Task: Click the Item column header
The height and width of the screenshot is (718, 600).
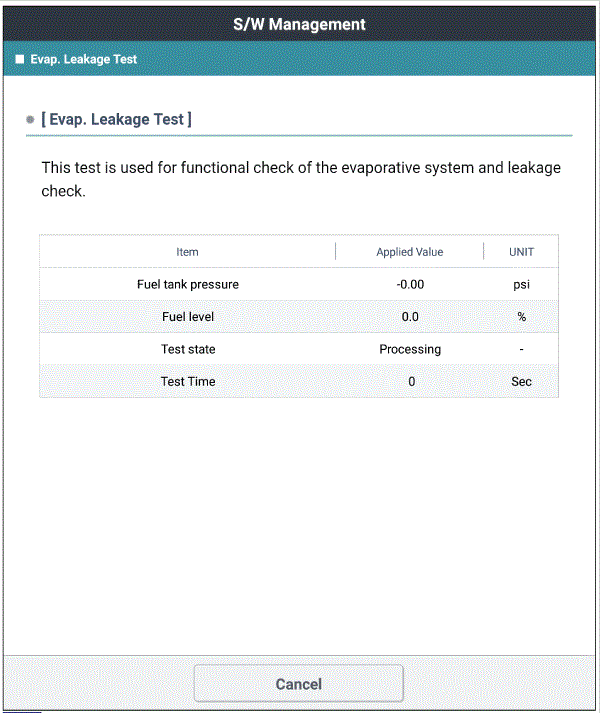Action: [187, 252]
